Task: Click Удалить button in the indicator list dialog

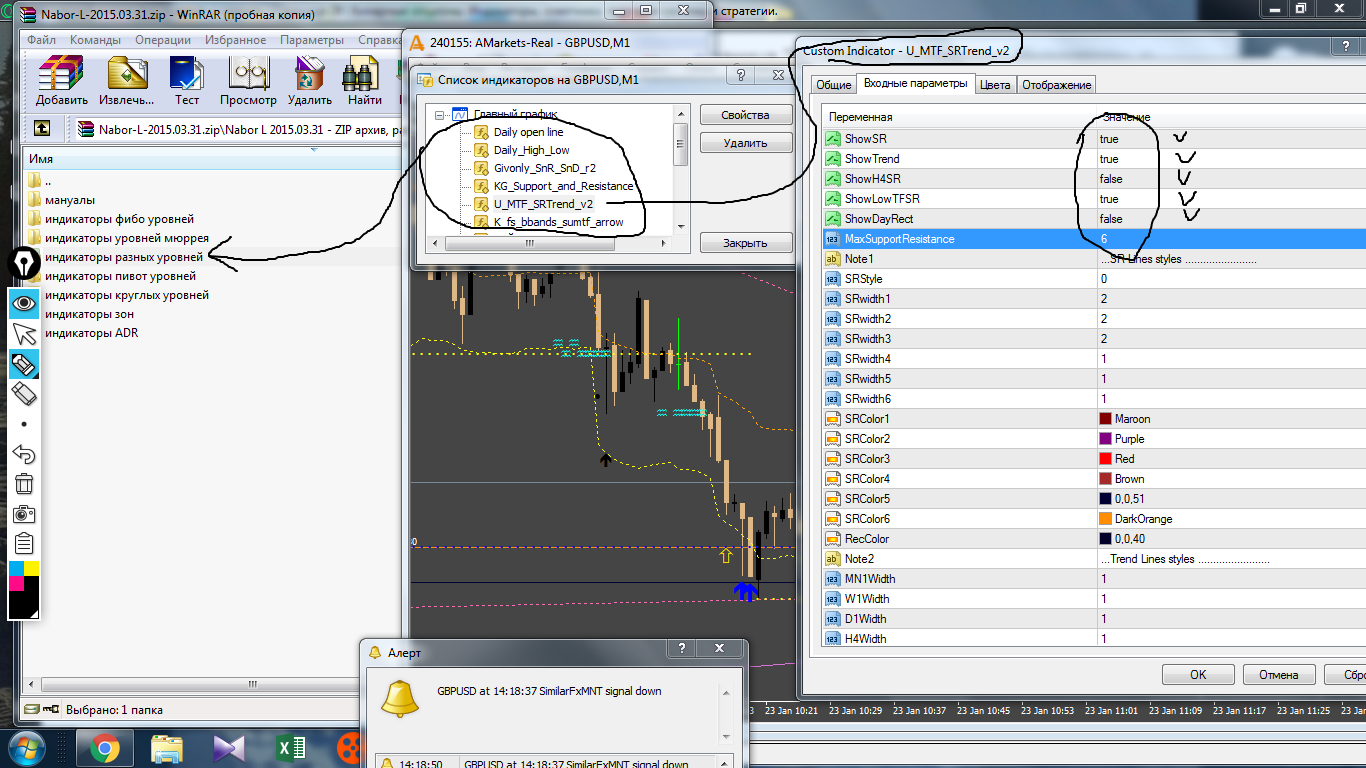Action: pos(746,143)
